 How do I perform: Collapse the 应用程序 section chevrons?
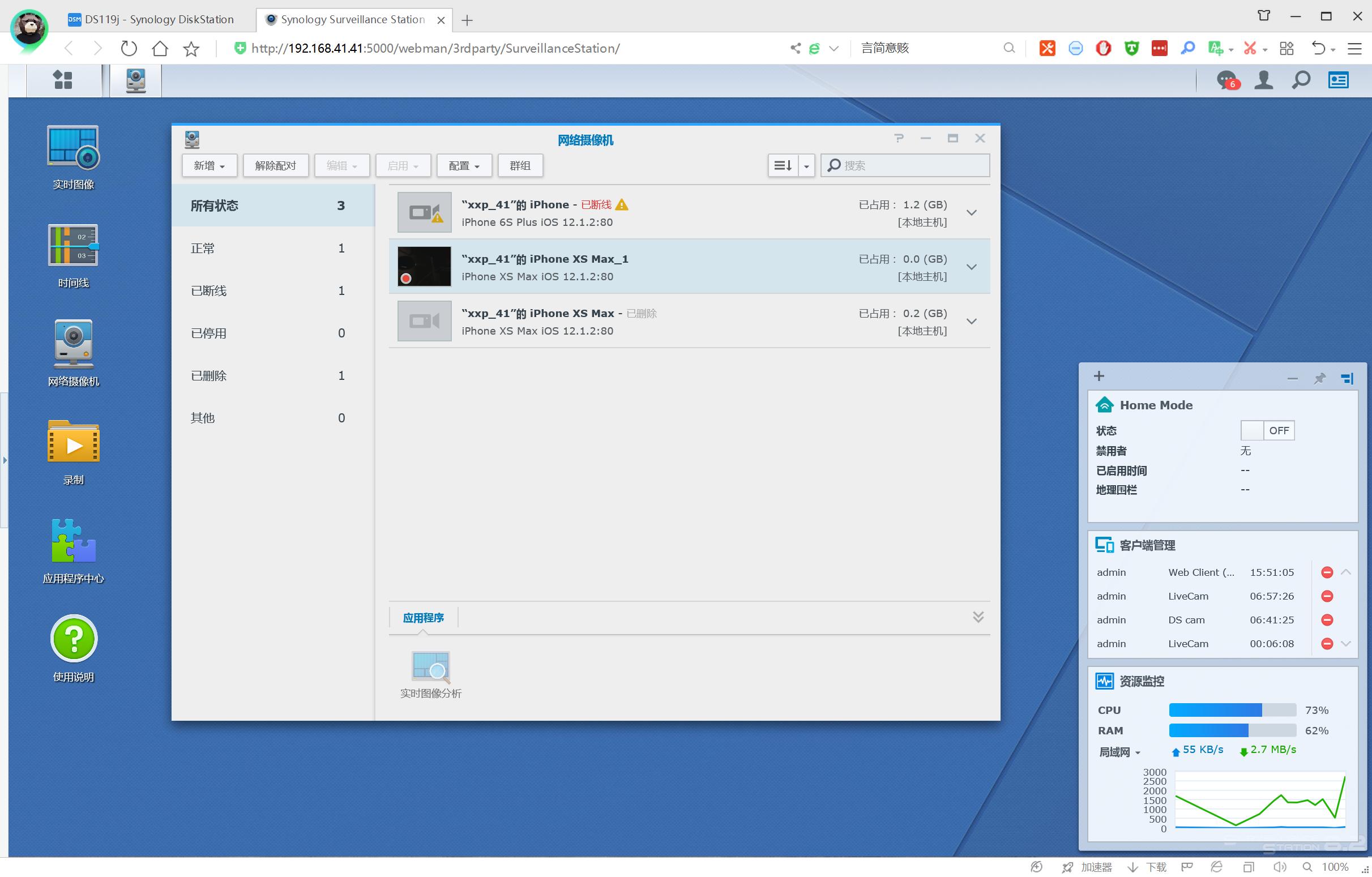(978, 617)
